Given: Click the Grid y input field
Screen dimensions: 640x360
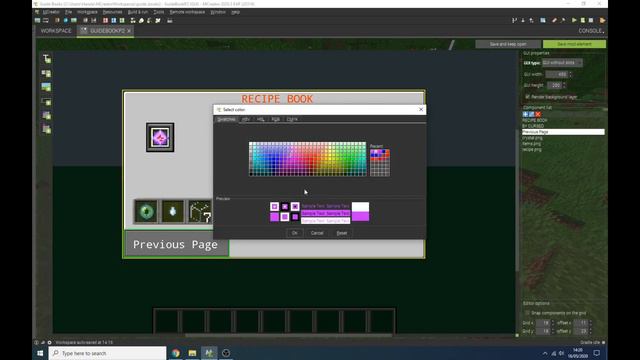Looking at the screenshot, I should 543,331.
